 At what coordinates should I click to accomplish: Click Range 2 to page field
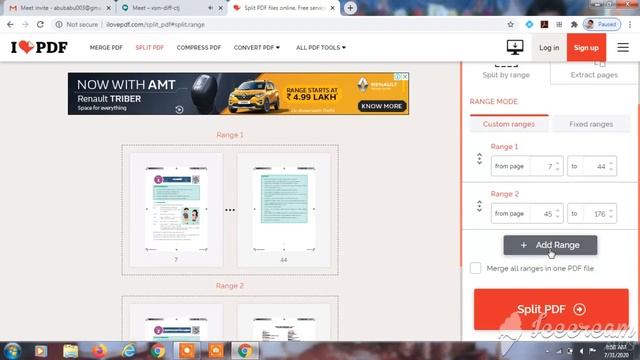[x=592, y=213]
